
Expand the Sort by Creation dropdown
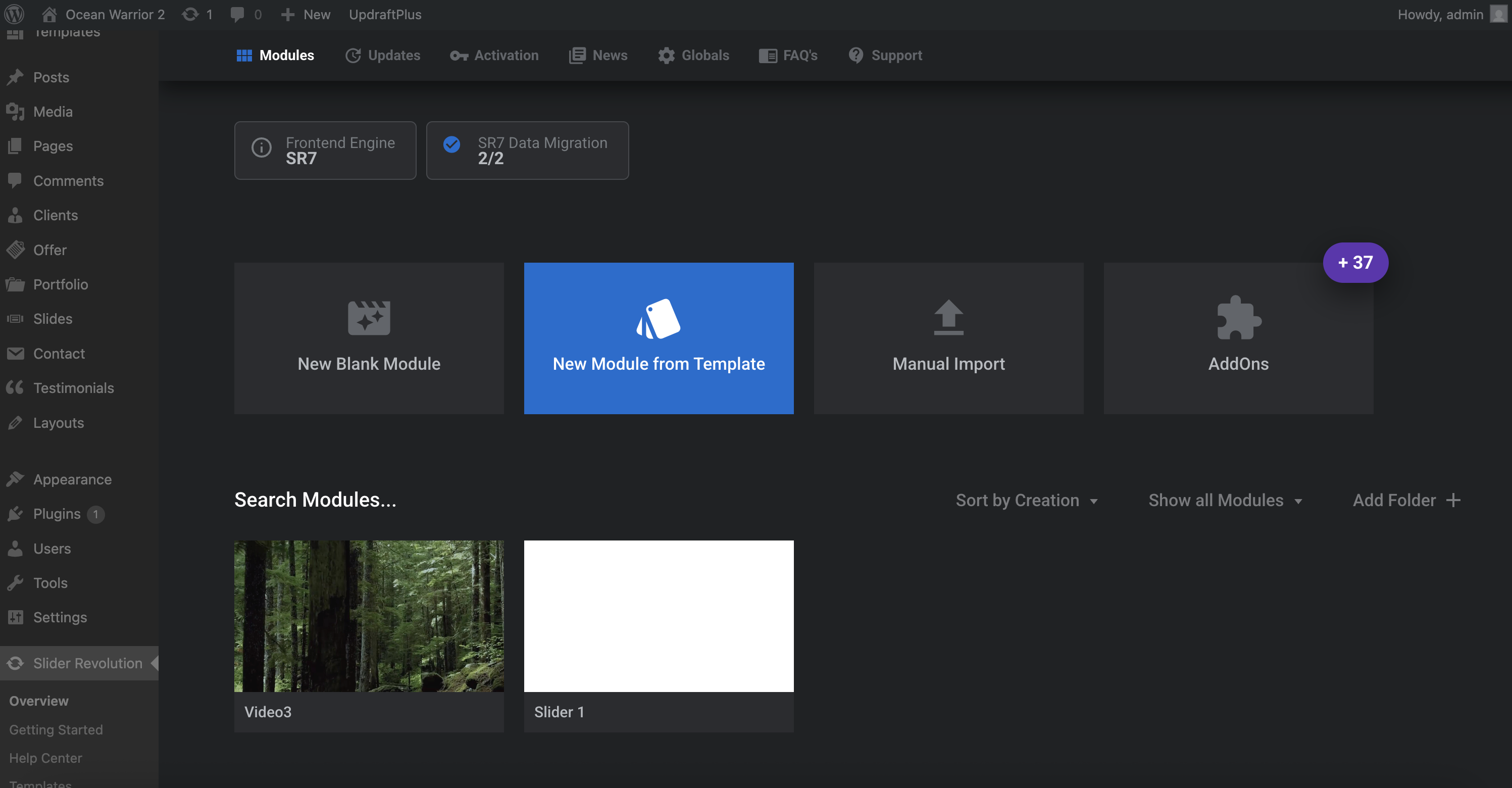tap(1026, 500)
